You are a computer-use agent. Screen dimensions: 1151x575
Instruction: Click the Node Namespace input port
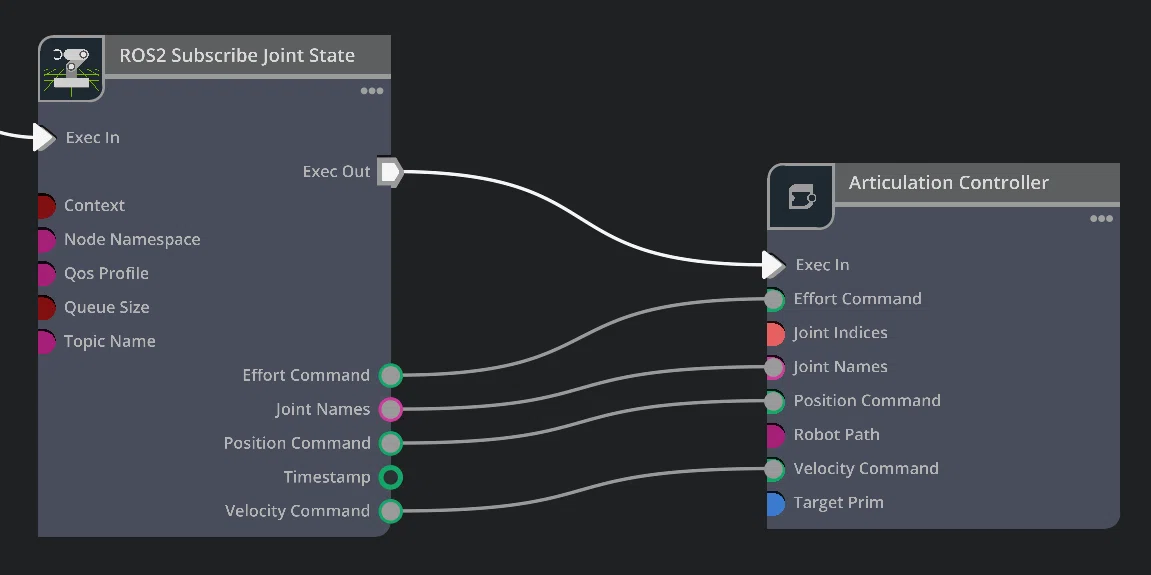pyautogui.click(x=46, y=240)
